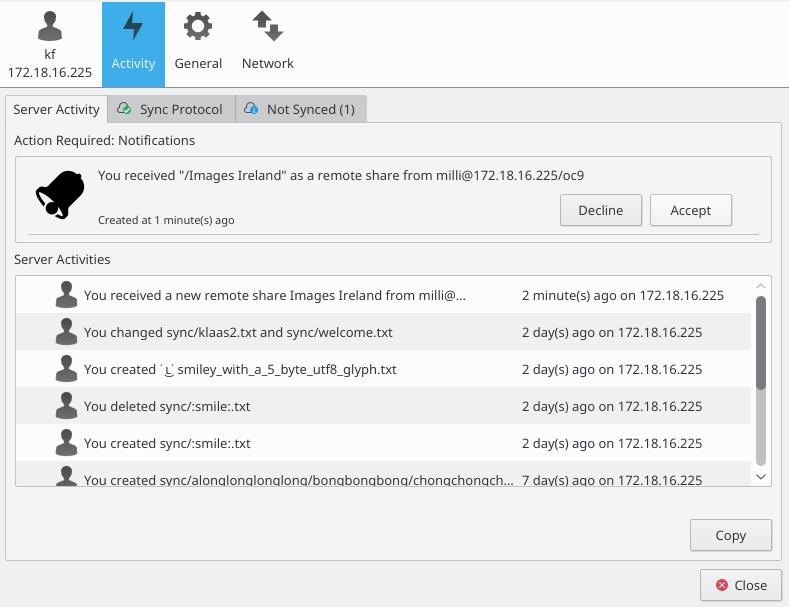Click avatar icon next to klaas2.txt change
Image resolution: width=789 pixels, height=607 pixels.
coord(67,332)
